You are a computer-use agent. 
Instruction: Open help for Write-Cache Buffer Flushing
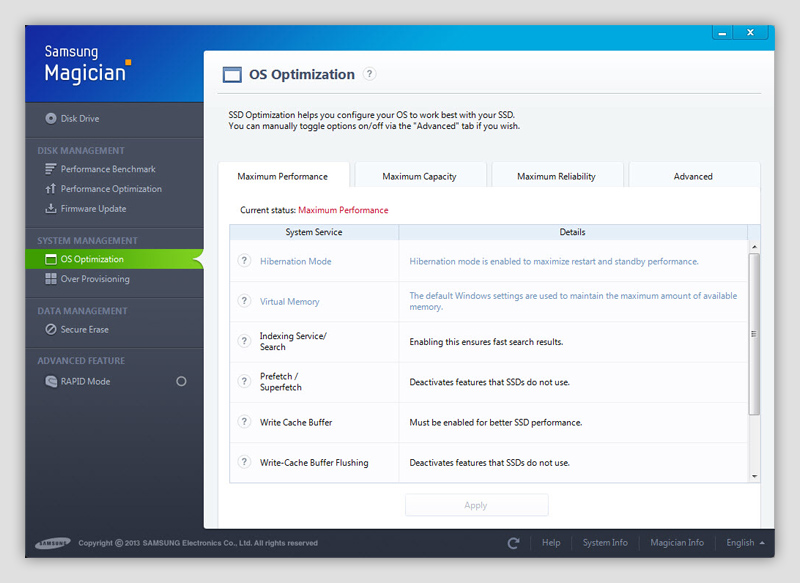click(244, 462)
